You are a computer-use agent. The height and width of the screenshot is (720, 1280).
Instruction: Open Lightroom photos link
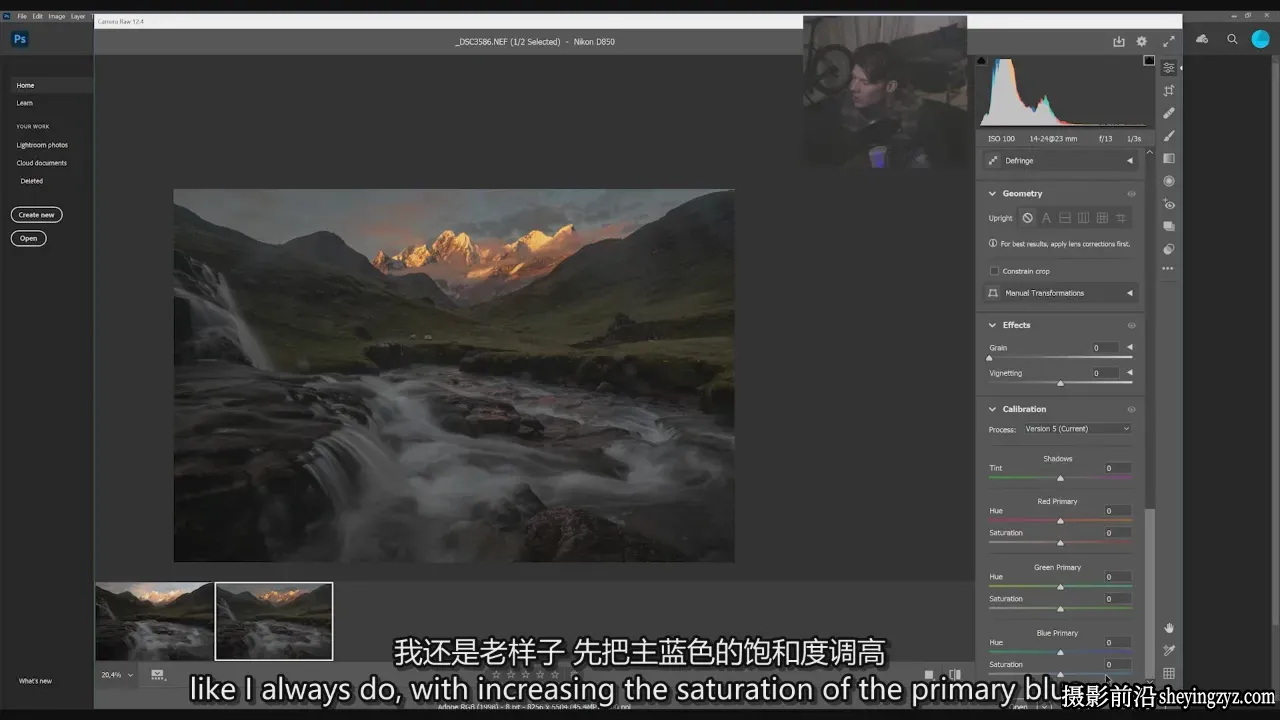pyautogui.click(x=42, y=145)
